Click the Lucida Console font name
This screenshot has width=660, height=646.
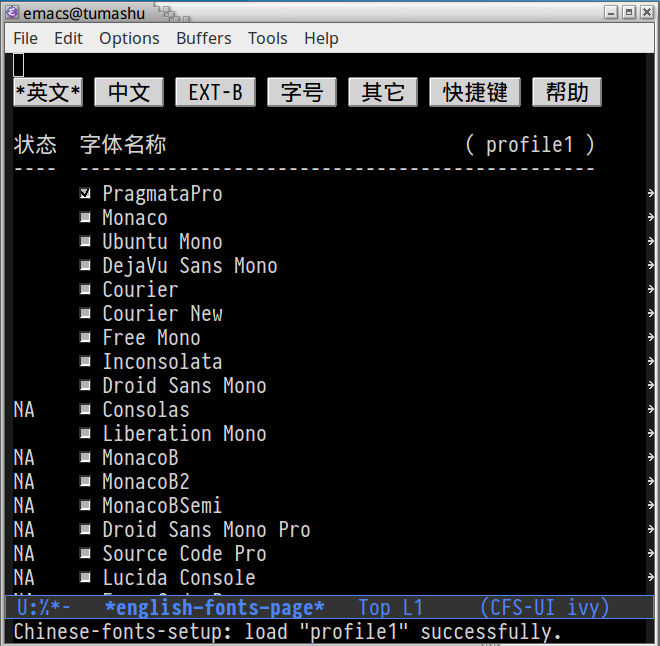pos(179,577)
